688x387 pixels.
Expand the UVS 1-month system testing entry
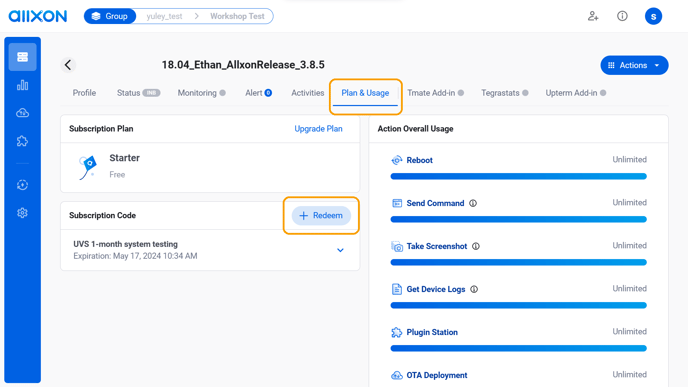point(340,250)
